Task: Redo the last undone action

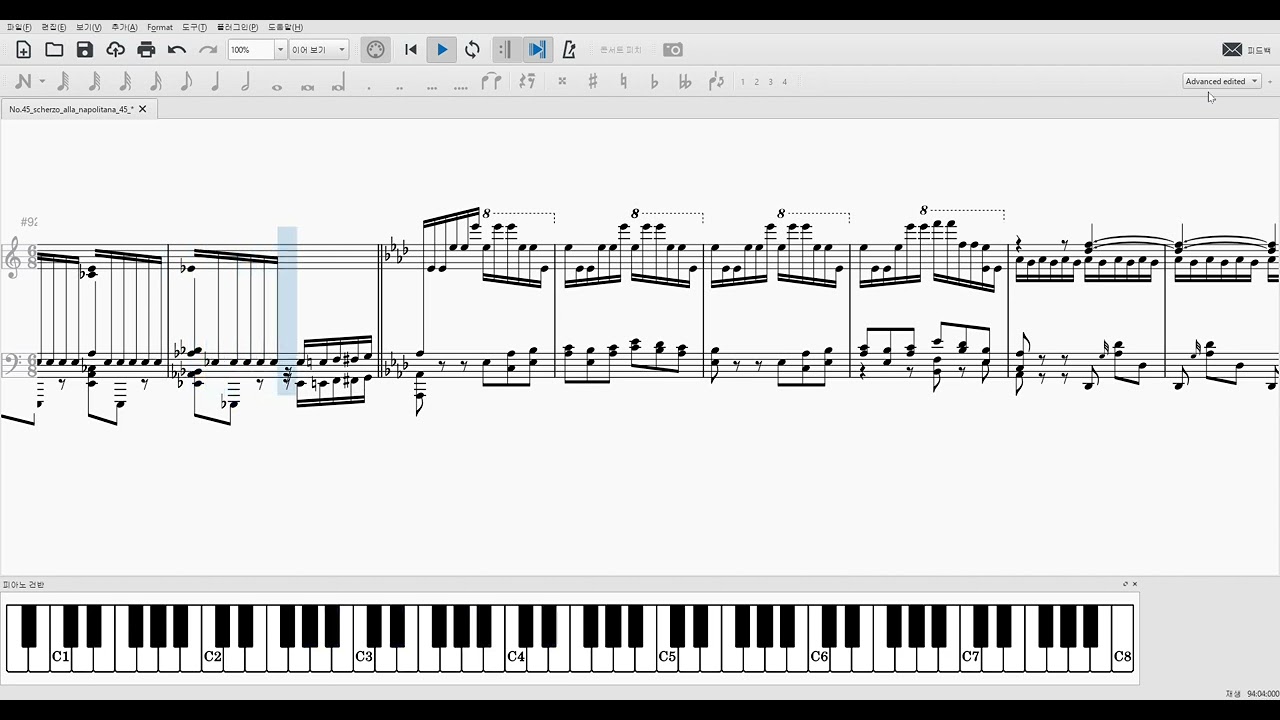Action: [x=208, y=49]
